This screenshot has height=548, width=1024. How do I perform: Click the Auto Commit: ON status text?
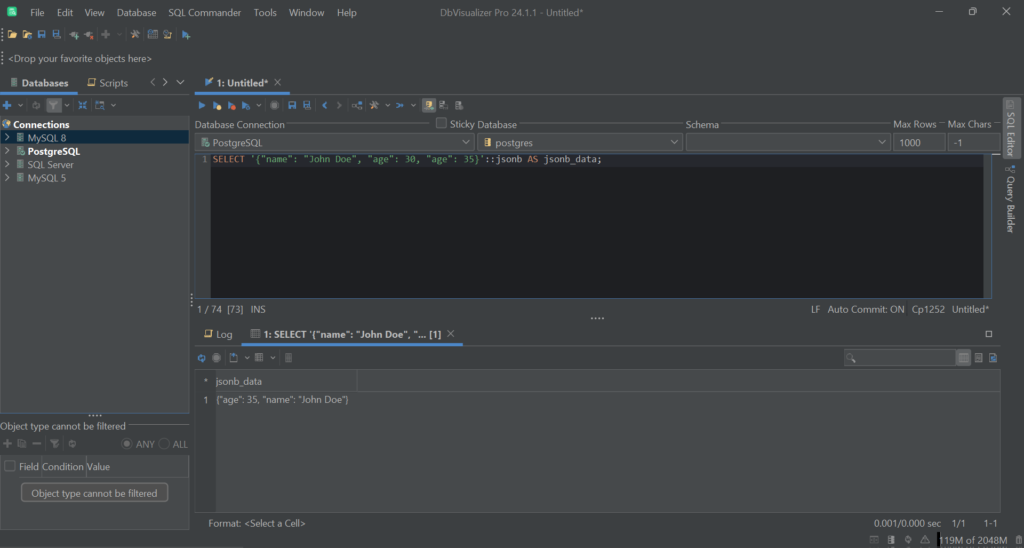tap(866, 309)
